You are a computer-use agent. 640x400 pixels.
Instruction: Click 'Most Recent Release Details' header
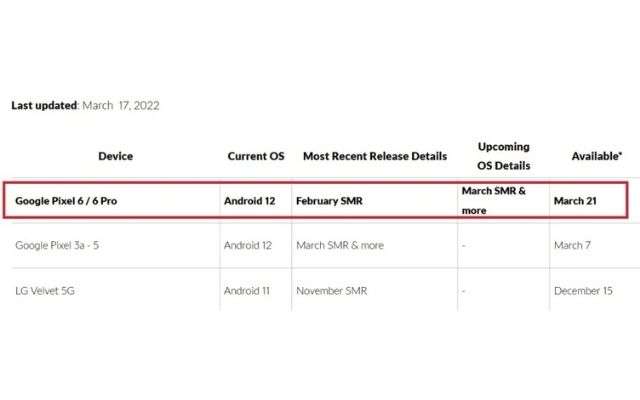click(375, 156)
